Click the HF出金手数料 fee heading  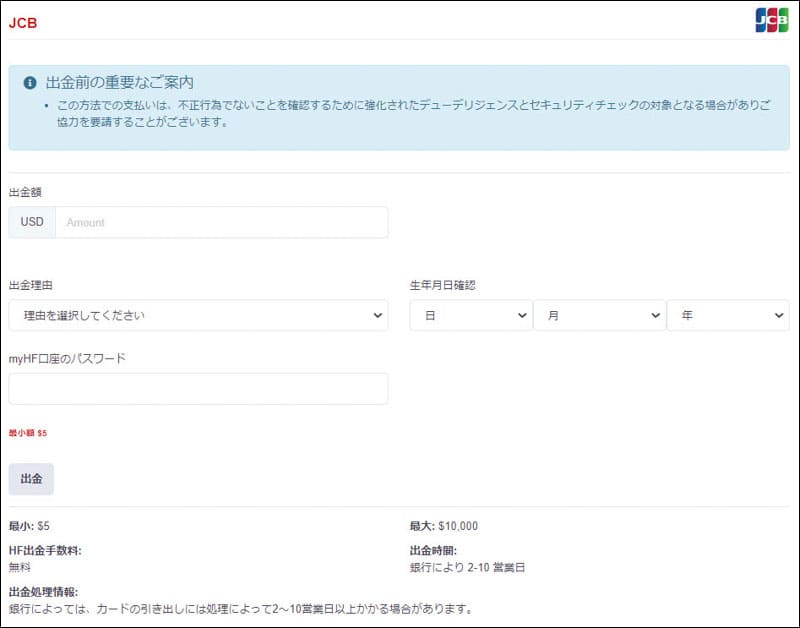45,550
